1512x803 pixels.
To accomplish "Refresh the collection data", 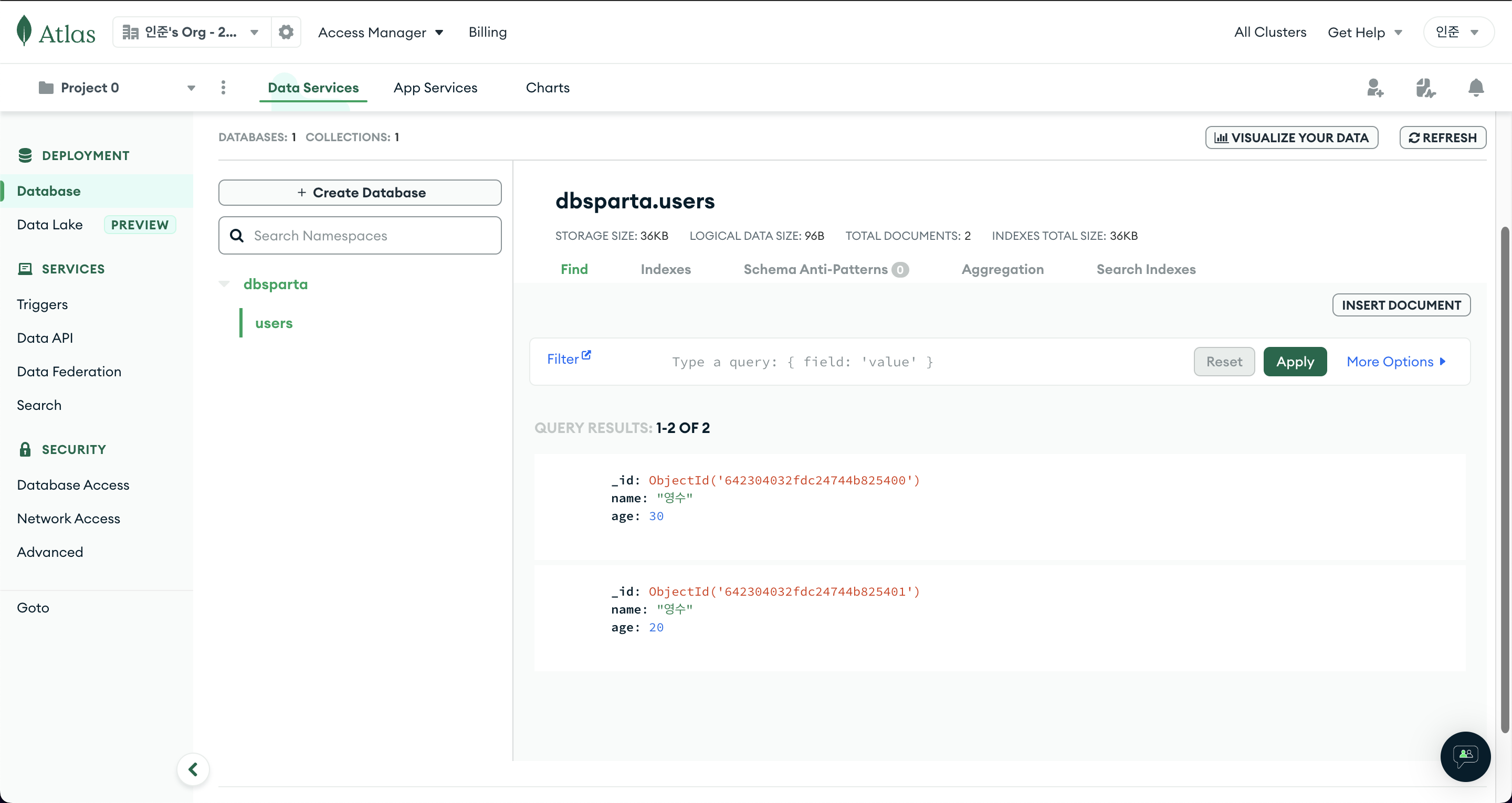I will pyautogui.click(x=1443, y=138).
